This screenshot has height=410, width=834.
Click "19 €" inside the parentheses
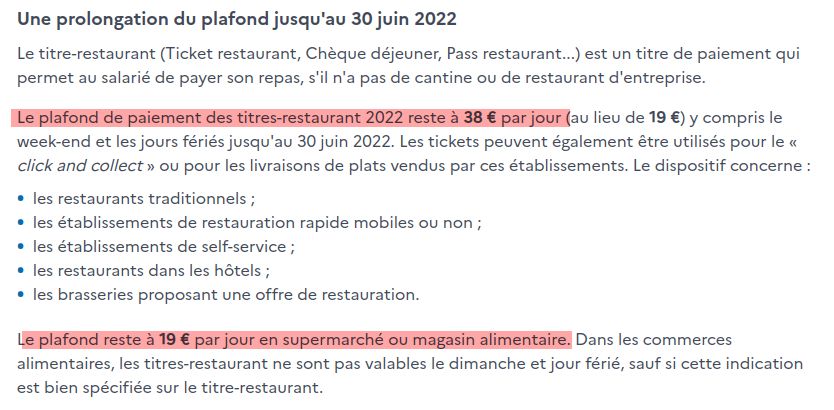(661, 116)
